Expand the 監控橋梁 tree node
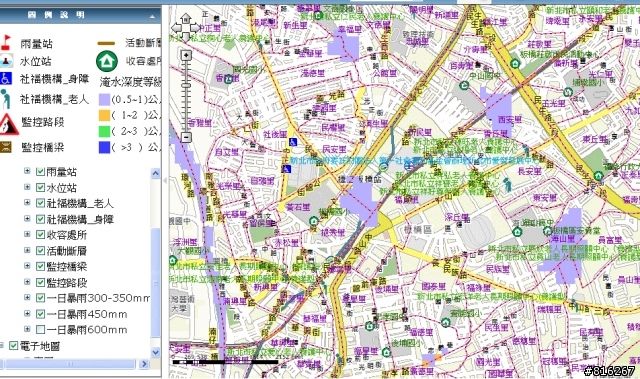640x379 pixels. tap(27, 266)
